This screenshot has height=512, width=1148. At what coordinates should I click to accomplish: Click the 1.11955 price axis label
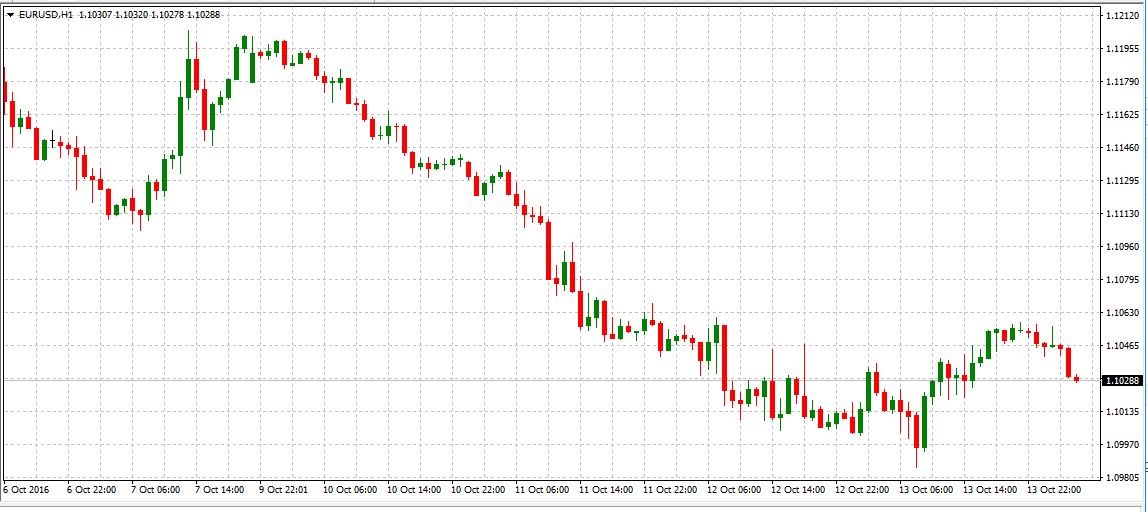click(x=1123, y=49)
